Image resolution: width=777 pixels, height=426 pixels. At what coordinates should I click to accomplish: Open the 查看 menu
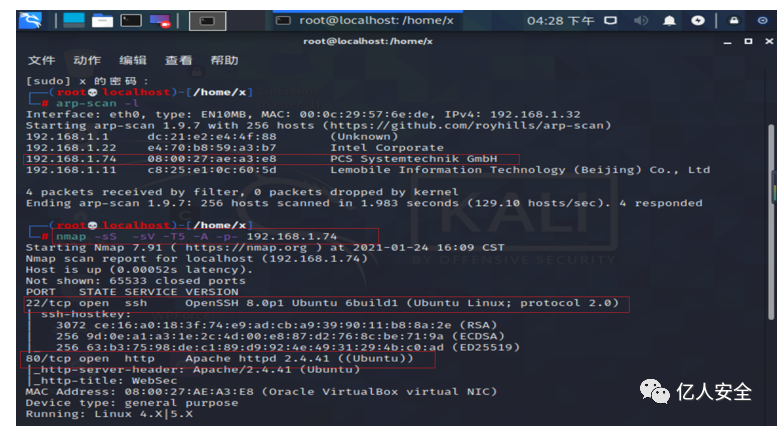click(x=178, y=60)
